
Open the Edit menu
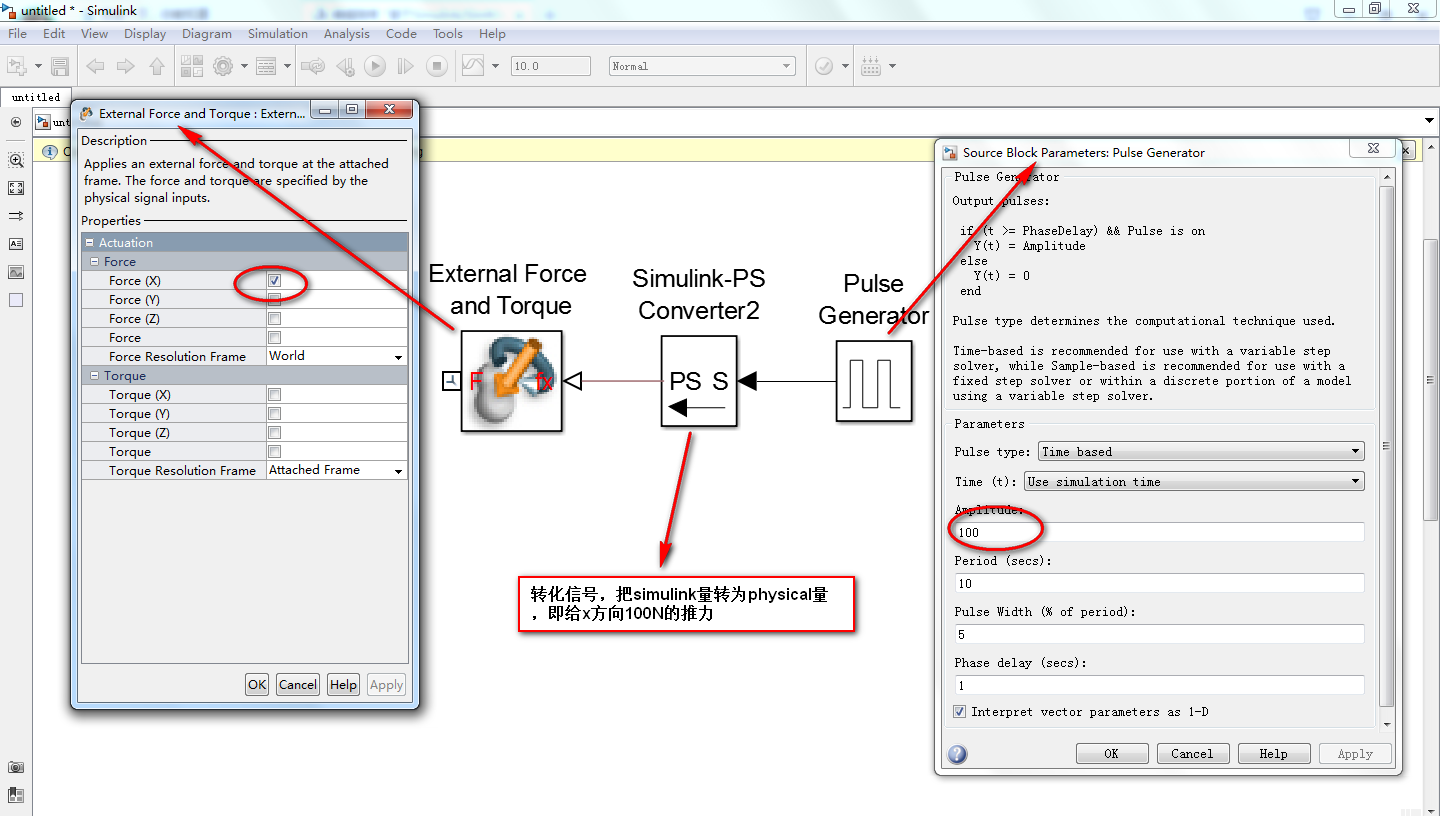click(54, 33)
